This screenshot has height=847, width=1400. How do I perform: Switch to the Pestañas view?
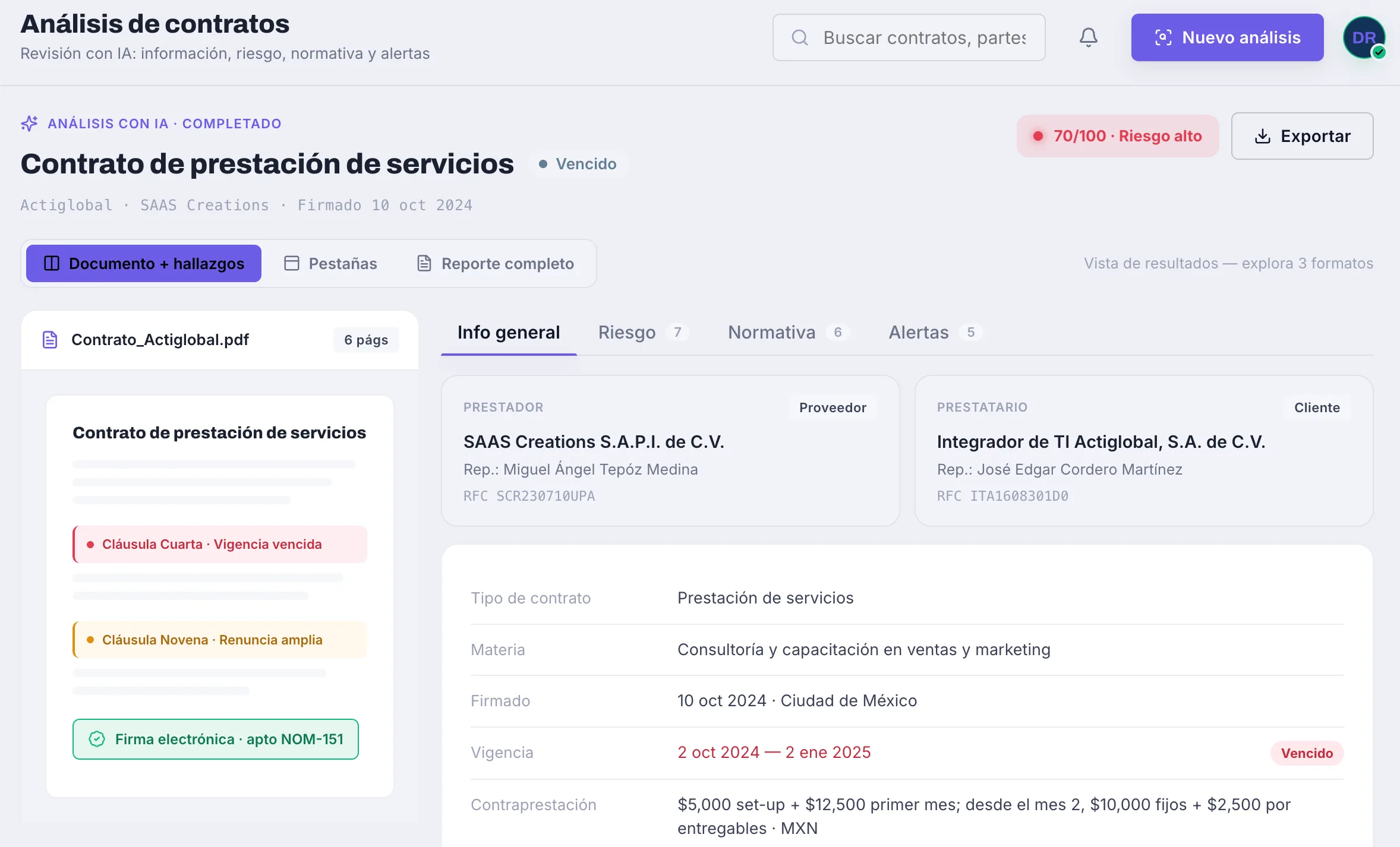click(331, 264)
